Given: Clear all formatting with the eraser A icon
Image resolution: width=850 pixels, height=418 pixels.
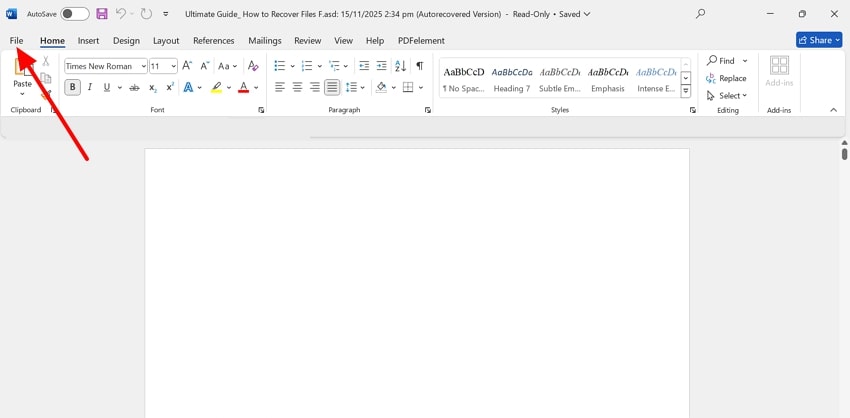Looking at the screenshot, I should coord(253,66).
